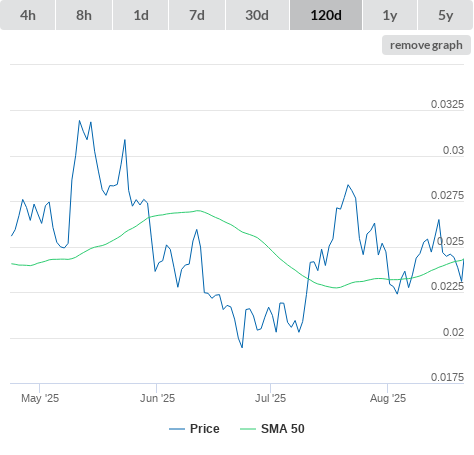Switch to the 30d range tab
The height and width of the screenshot is (455, 474).
click(257, 15)
